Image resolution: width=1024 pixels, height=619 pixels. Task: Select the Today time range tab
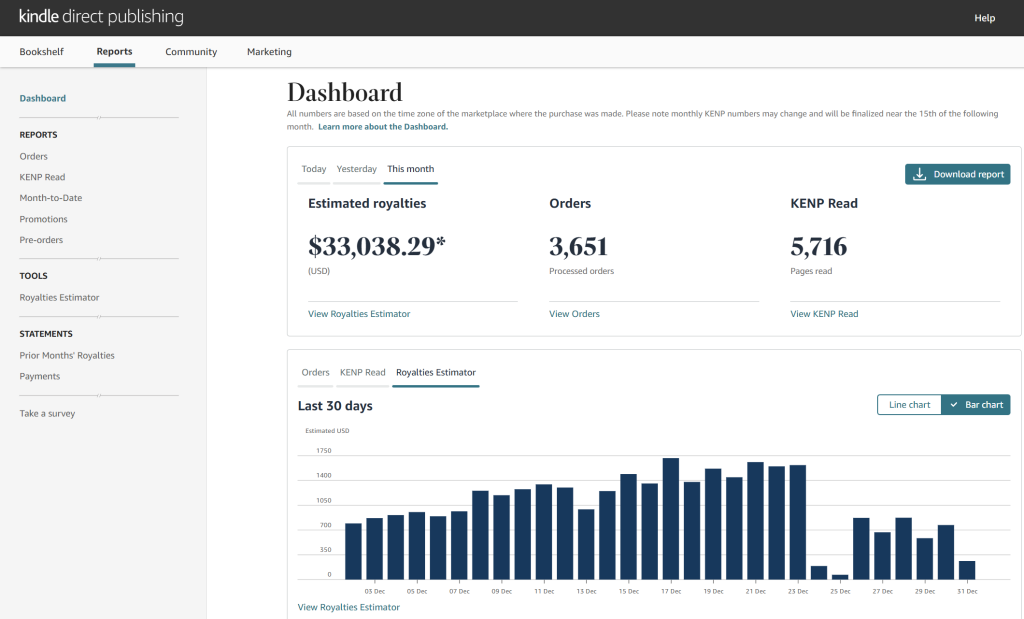[314, 169]
